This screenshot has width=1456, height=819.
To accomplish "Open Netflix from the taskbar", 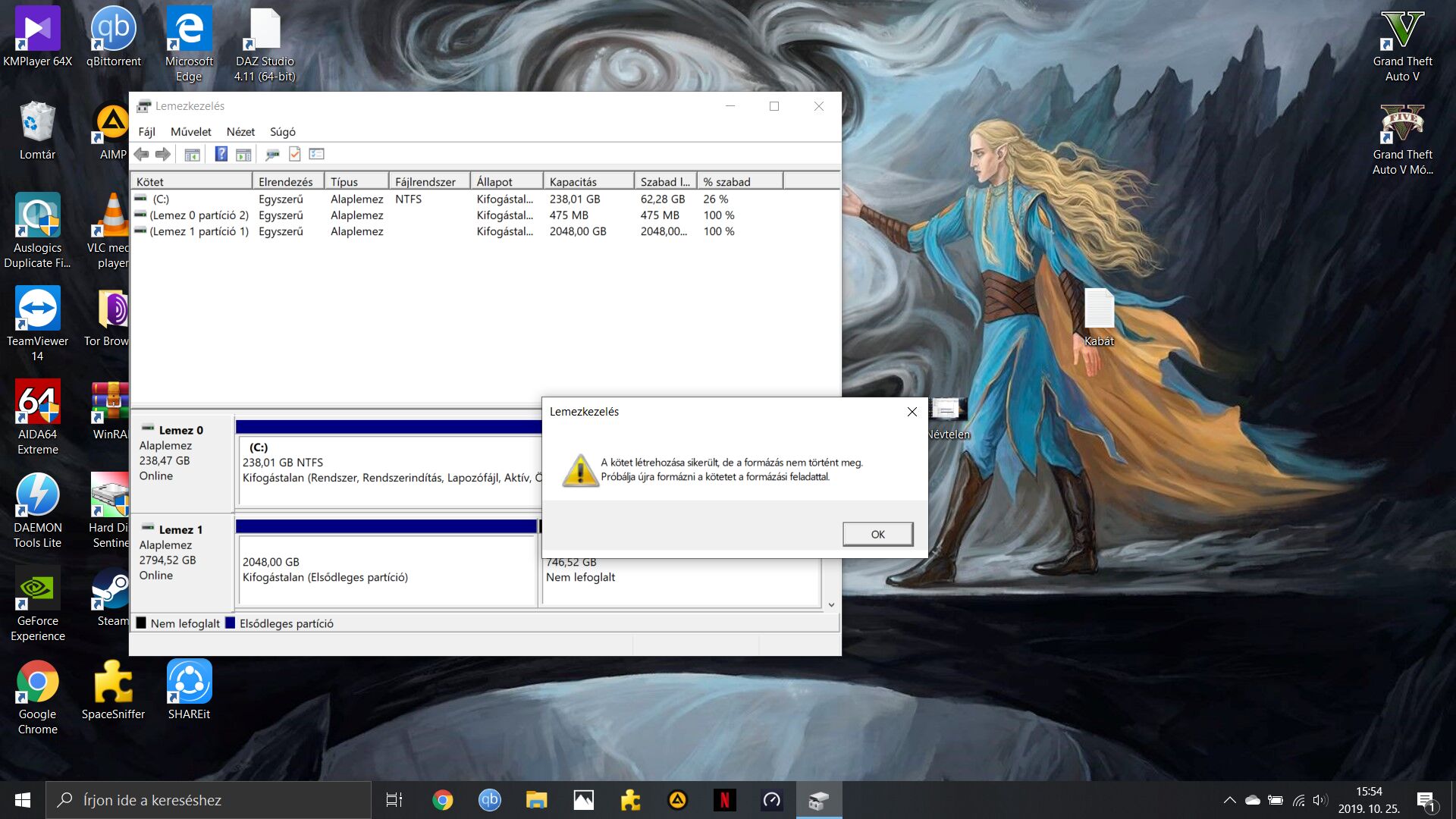I will tap(724, 800).
